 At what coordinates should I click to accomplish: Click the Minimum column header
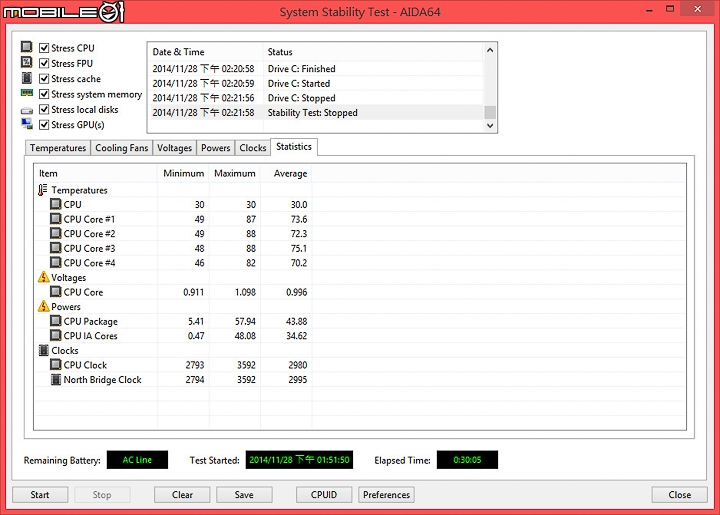(x=184, y=174)
